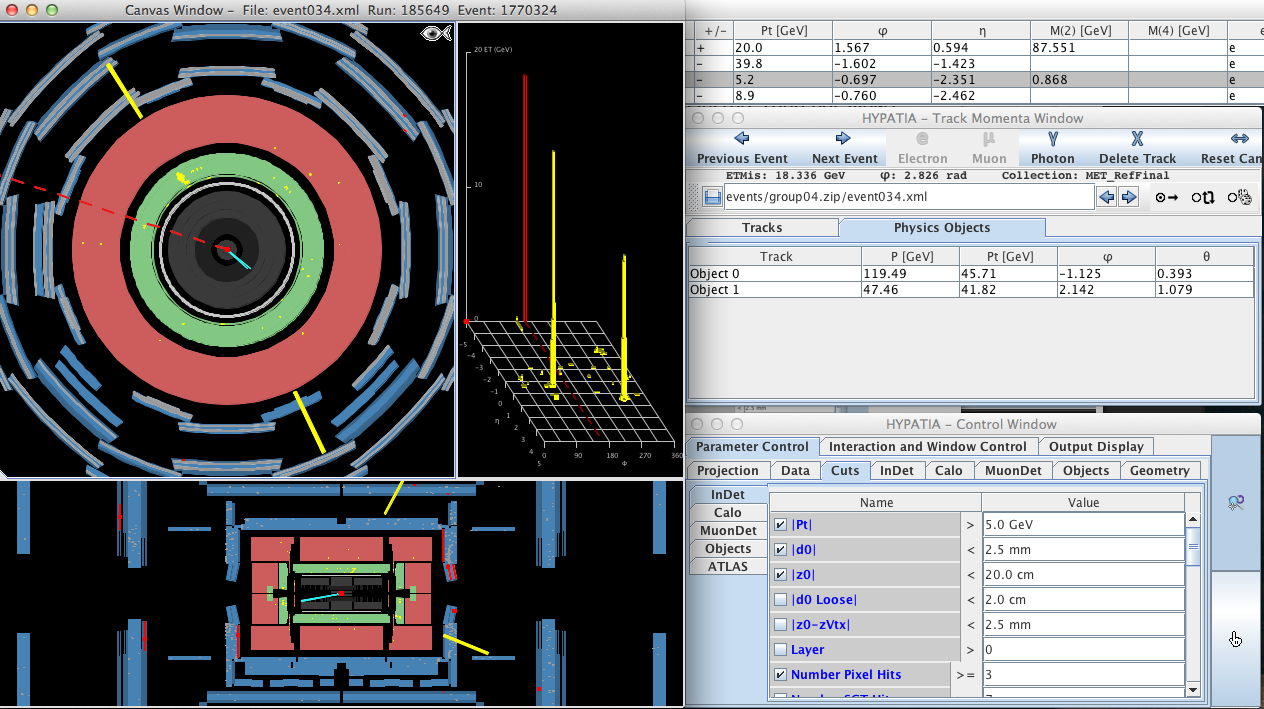1264x709 pixels.
Task: Toggle the fisheye icon on the canvas
Action: click(433, 34)
